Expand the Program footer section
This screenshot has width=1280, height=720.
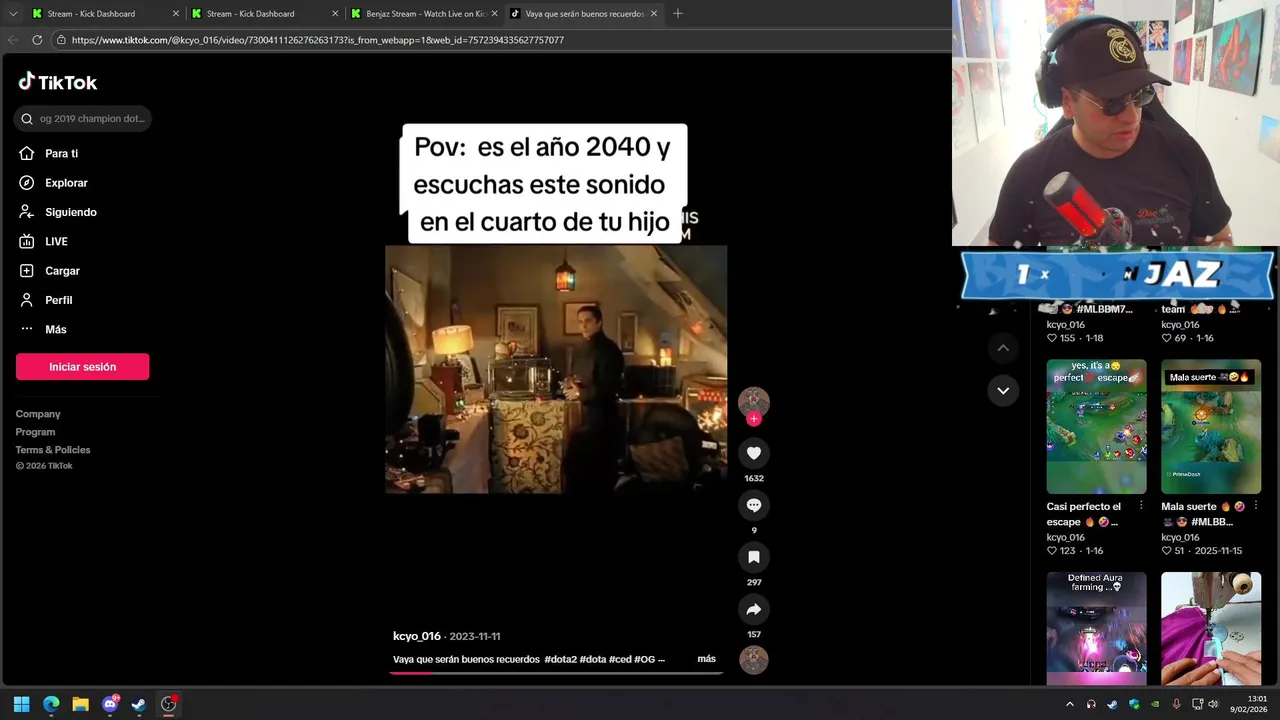tap(35, 432)
